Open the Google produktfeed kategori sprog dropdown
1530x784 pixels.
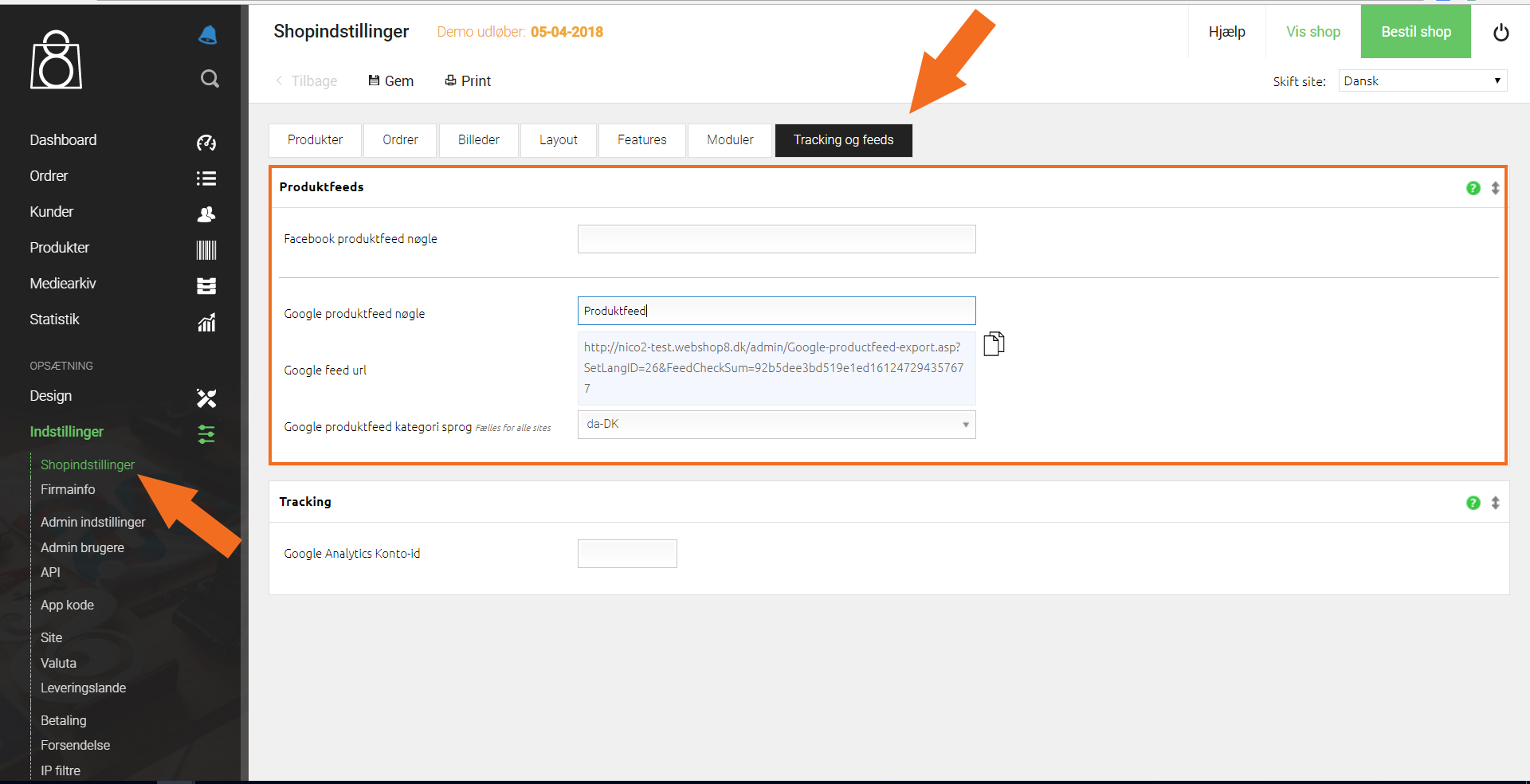(776, 425)
